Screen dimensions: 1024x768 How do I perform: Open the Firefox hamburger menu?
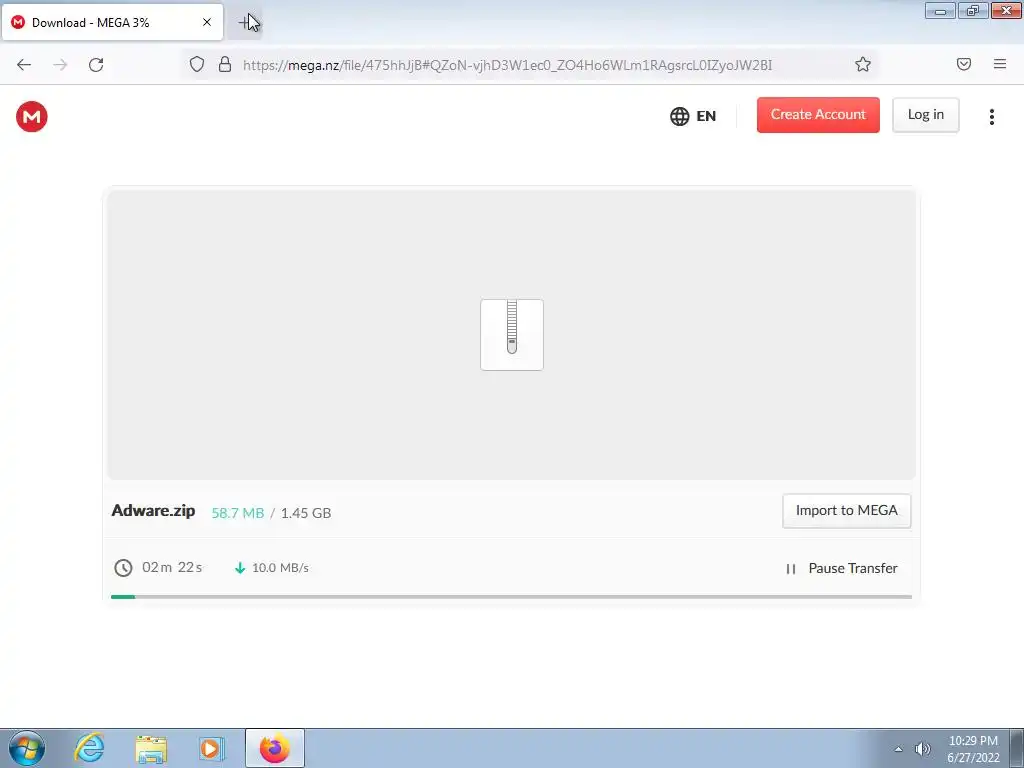pyautogui.click(x=1000, y=64)
